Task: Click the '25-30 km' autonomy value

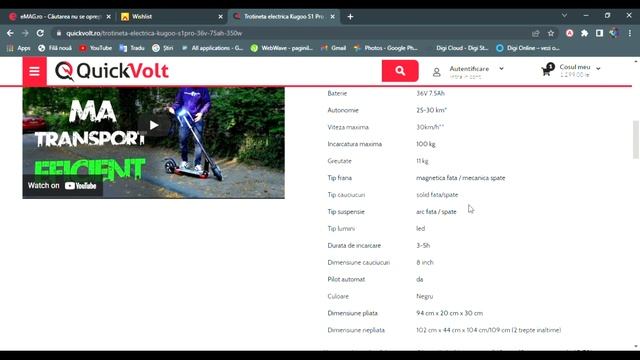Action: point(431,110)
